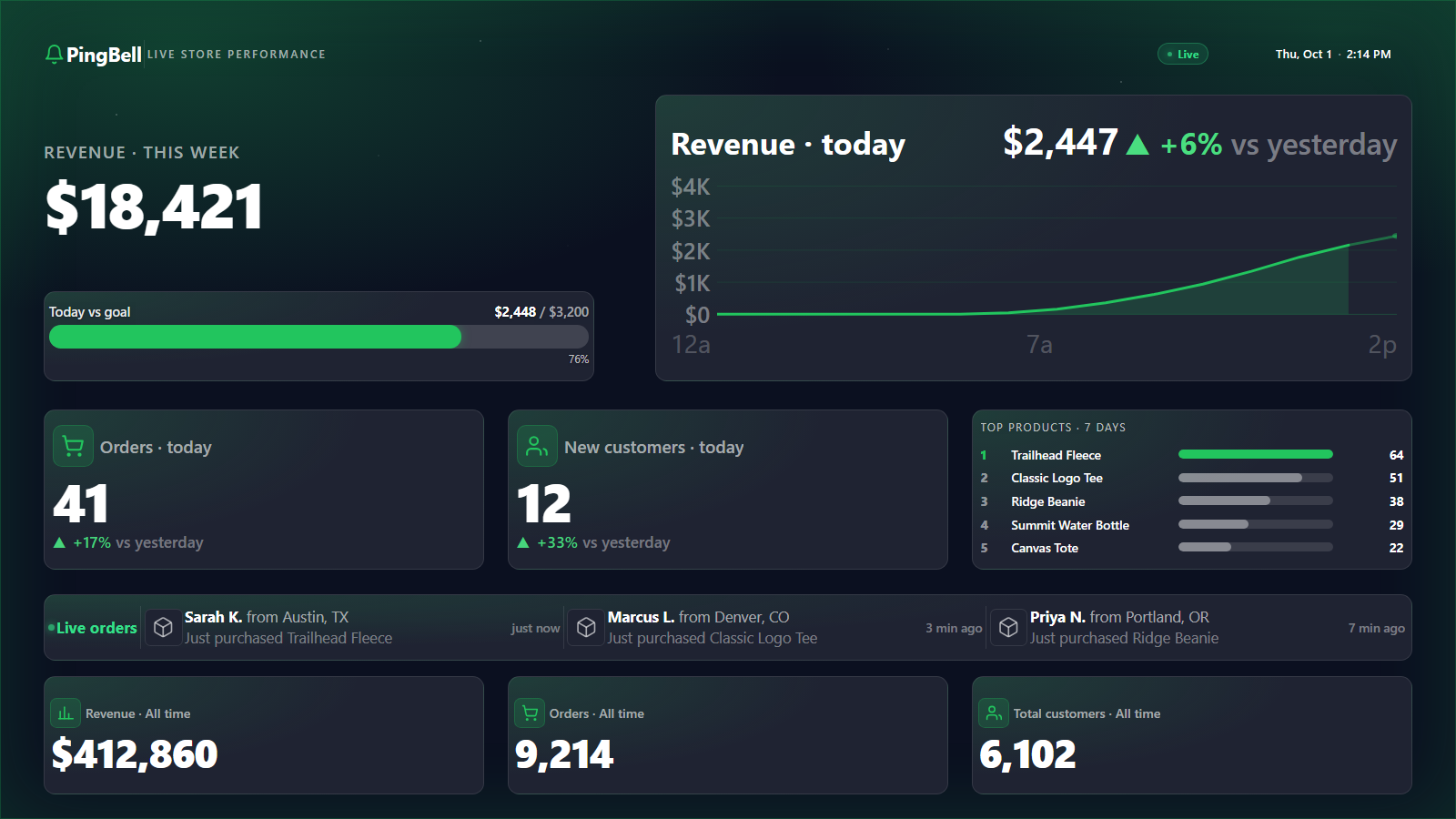Click the Classic Logo Tee sales bar
Image resolution: width=1456 pixels, height=819 pixels.
pos(1256,478)
